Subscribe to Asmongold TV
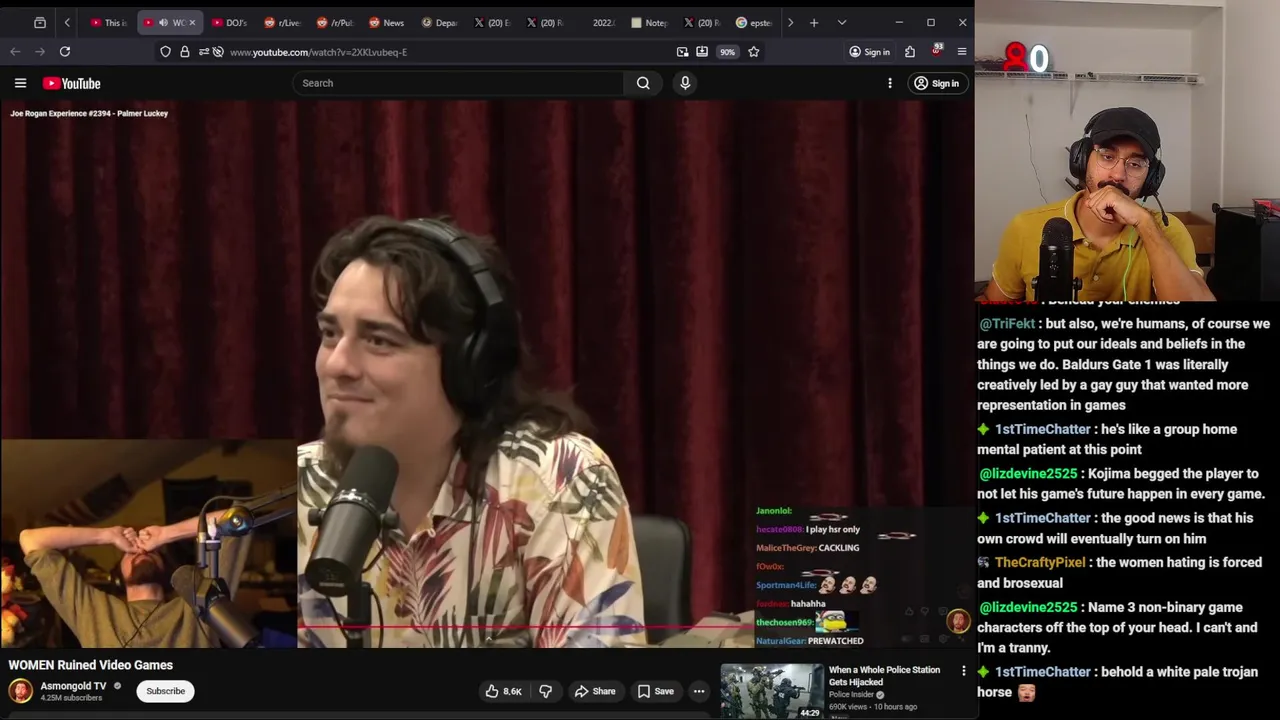 (165, 691)
